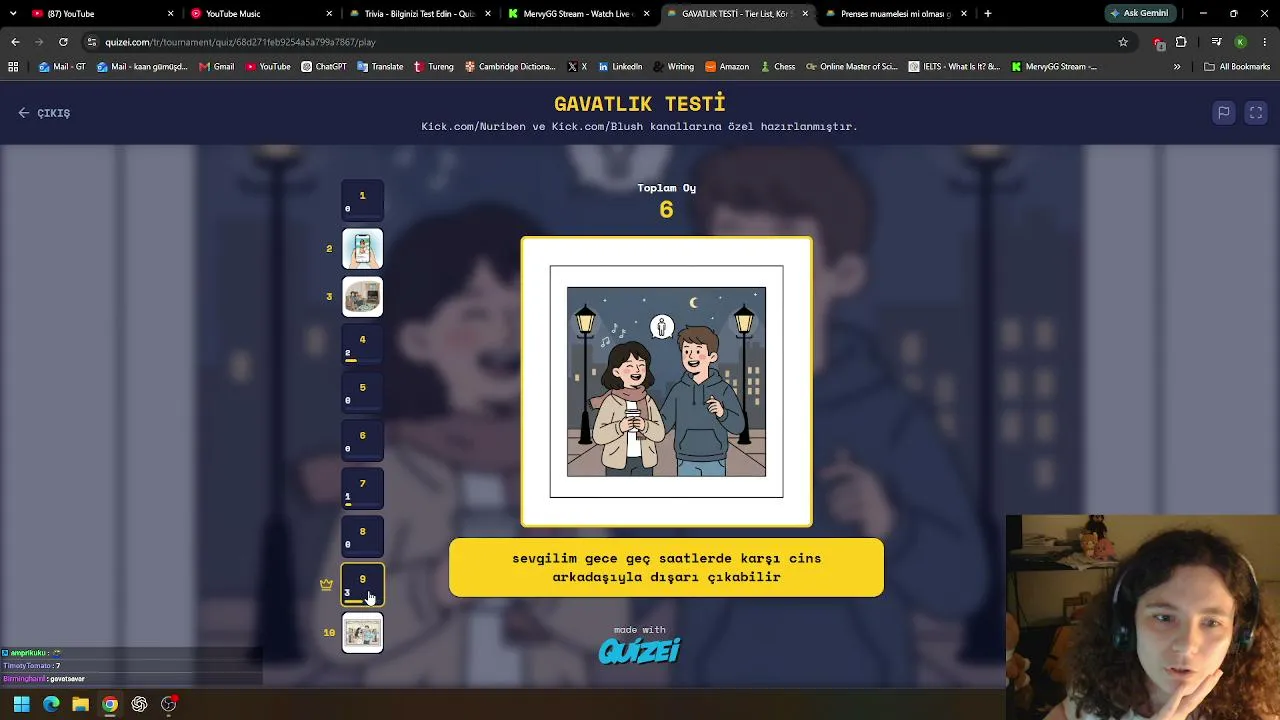Open the All Bookmarks folder
Screen dimensions: 1280x720
point(1237,67)
